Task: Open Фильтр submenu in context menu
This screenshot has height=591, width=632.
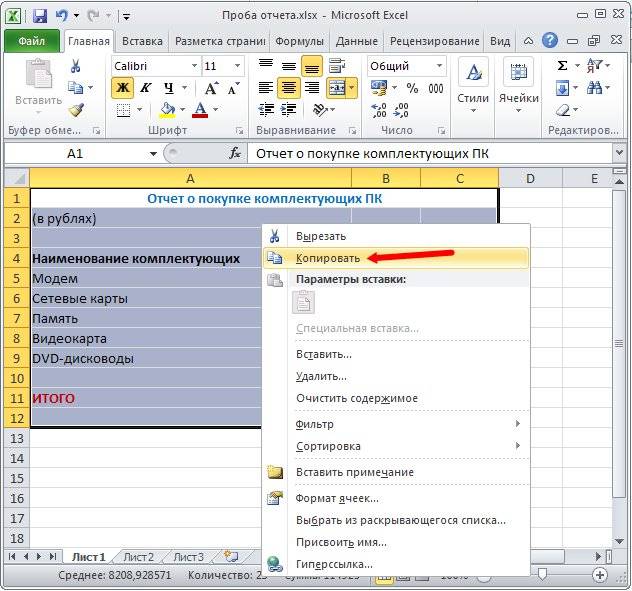Action: click(395, 424)
